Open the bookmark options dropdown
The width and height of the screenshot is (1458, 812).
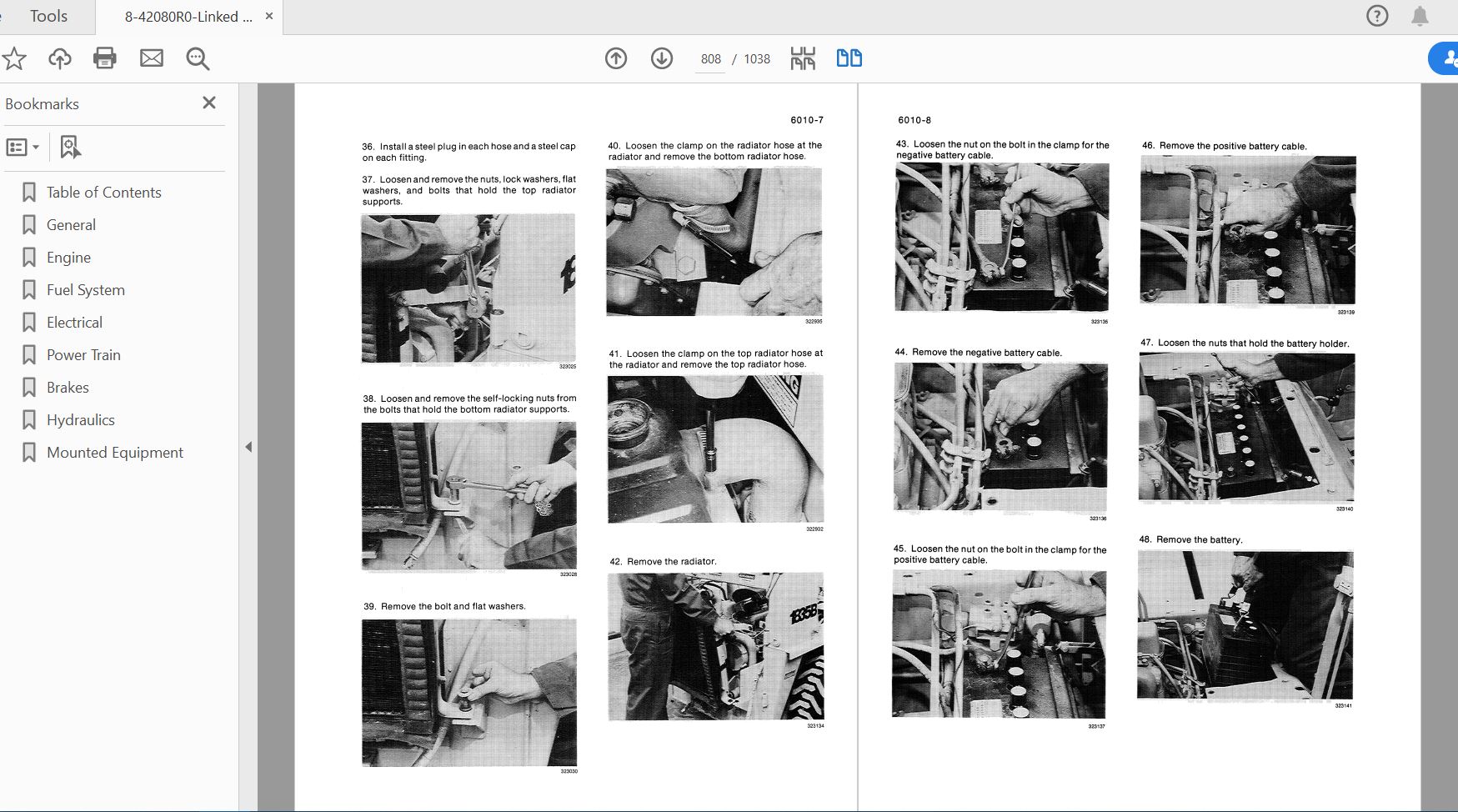pyautogui.click(x=23, y=148)
